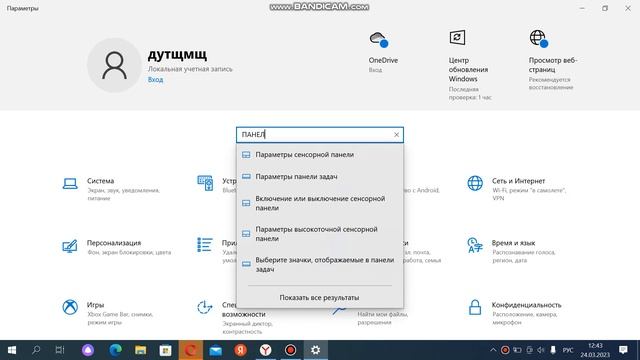This screenshot has height=360, width=640.
Task: Open the Mail app from the taskbar
Action: pos(215,350)
